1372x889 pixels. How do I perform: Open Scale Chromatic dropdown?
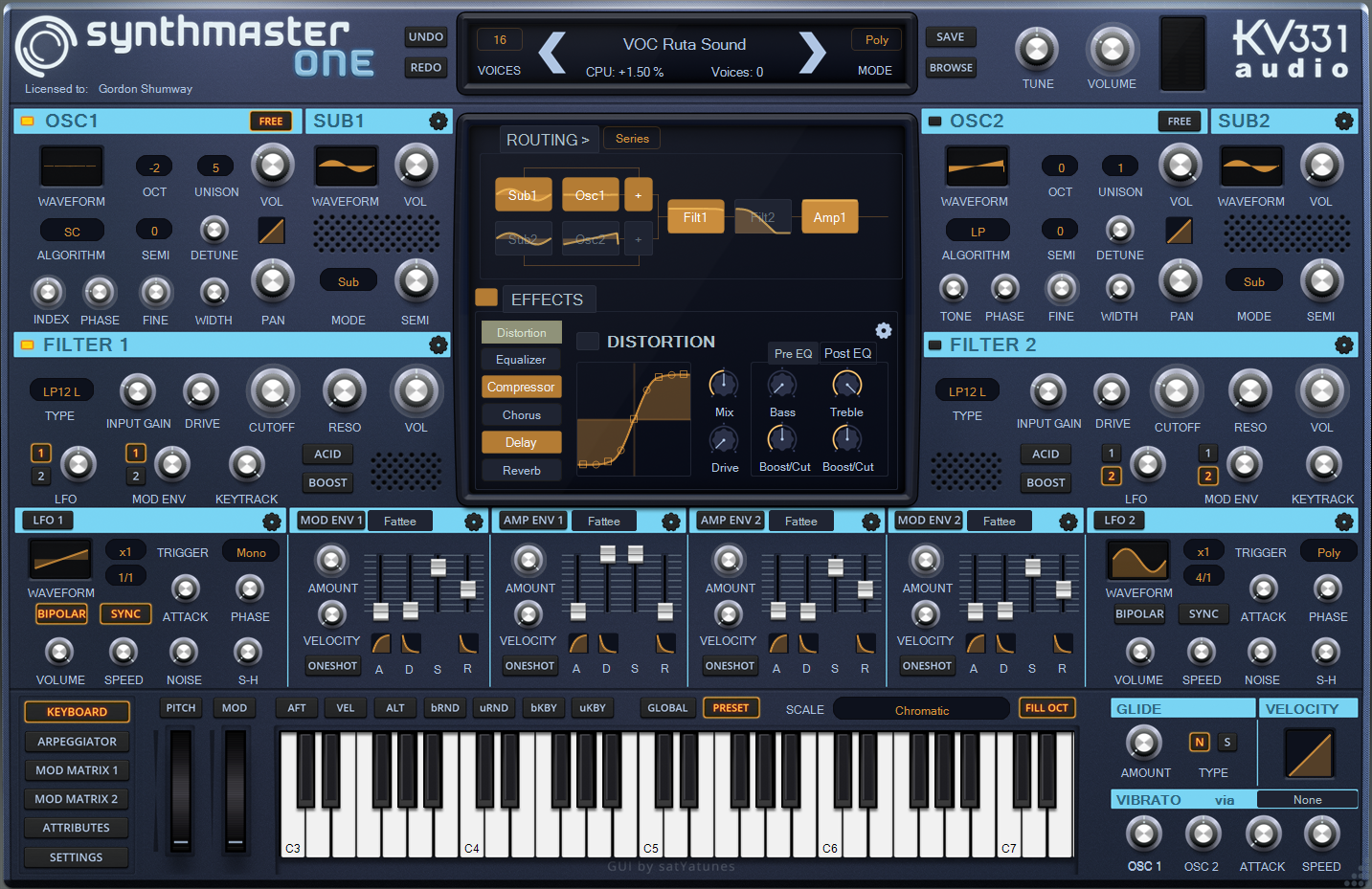922,710
